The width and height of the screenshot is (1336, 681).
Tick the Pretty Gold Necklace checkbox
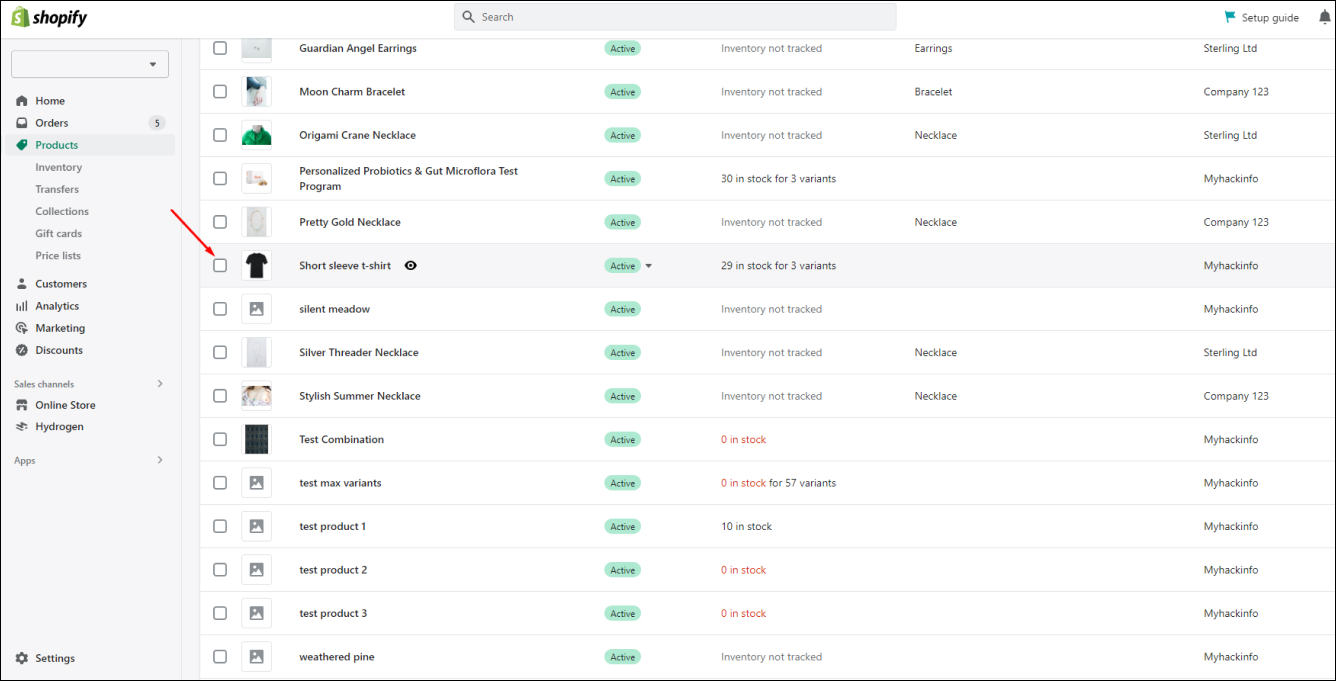(x=220, y=222)
